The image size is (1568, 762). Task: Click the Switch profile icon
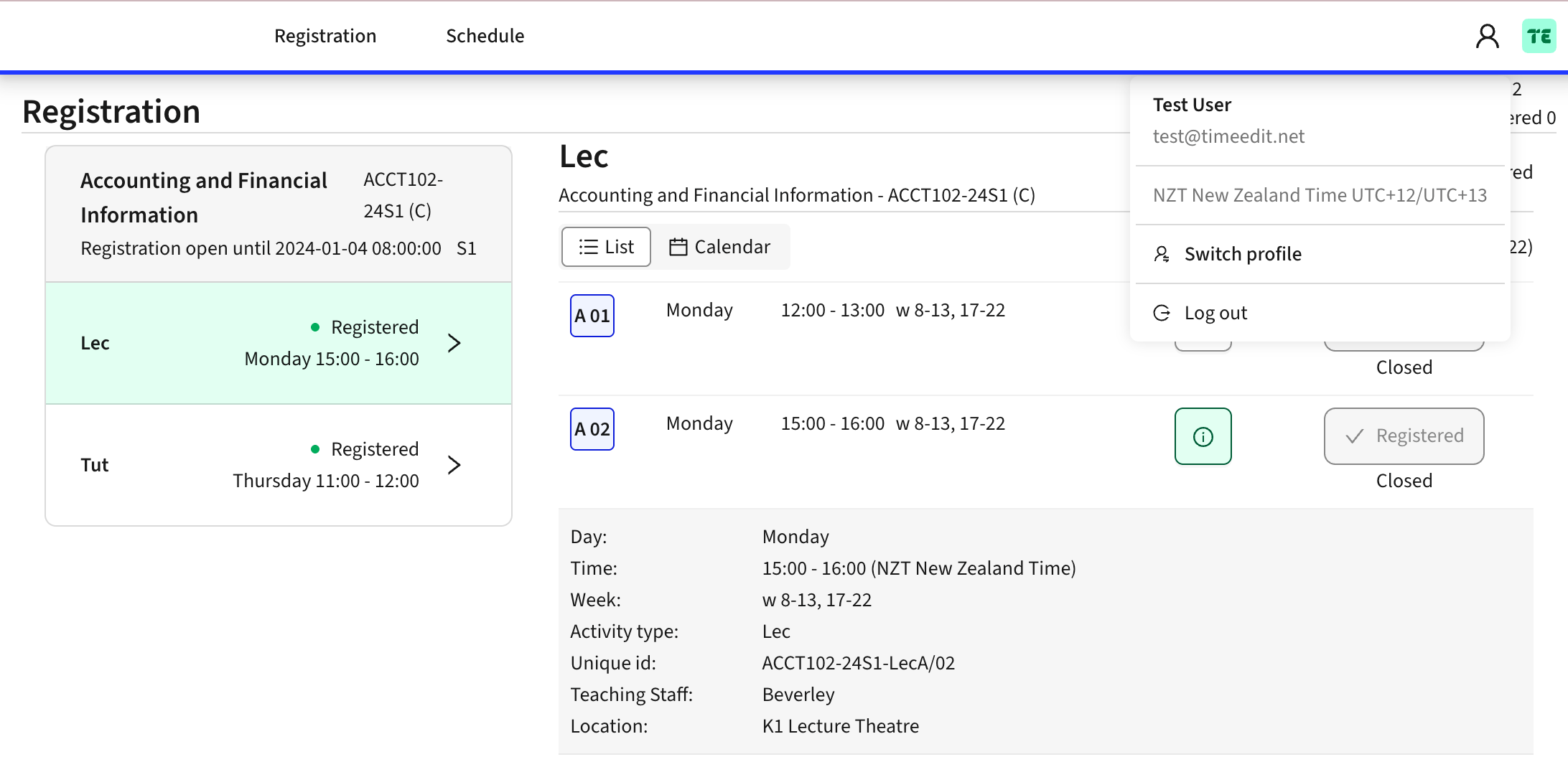(x=1161, y=253)
